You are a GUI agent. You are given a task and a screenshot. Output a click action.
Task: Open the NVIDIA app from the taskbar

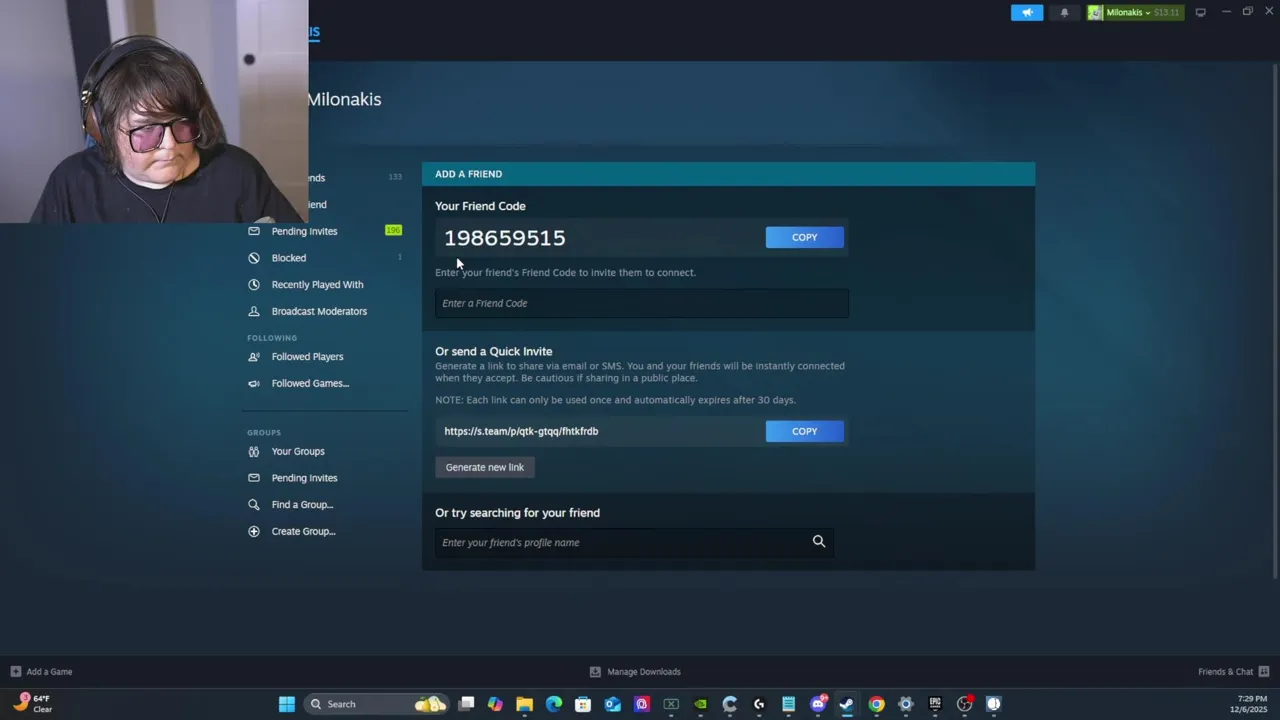(700, 704)
